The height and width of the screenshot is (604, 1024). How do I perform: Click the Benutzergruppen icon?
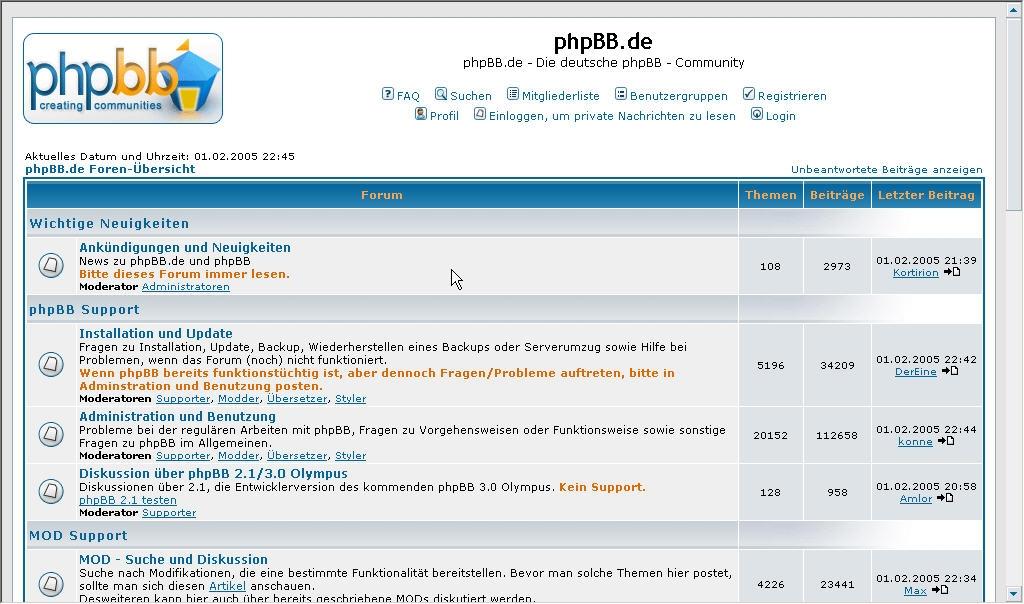pyautogui.click(x=621, y=94)
